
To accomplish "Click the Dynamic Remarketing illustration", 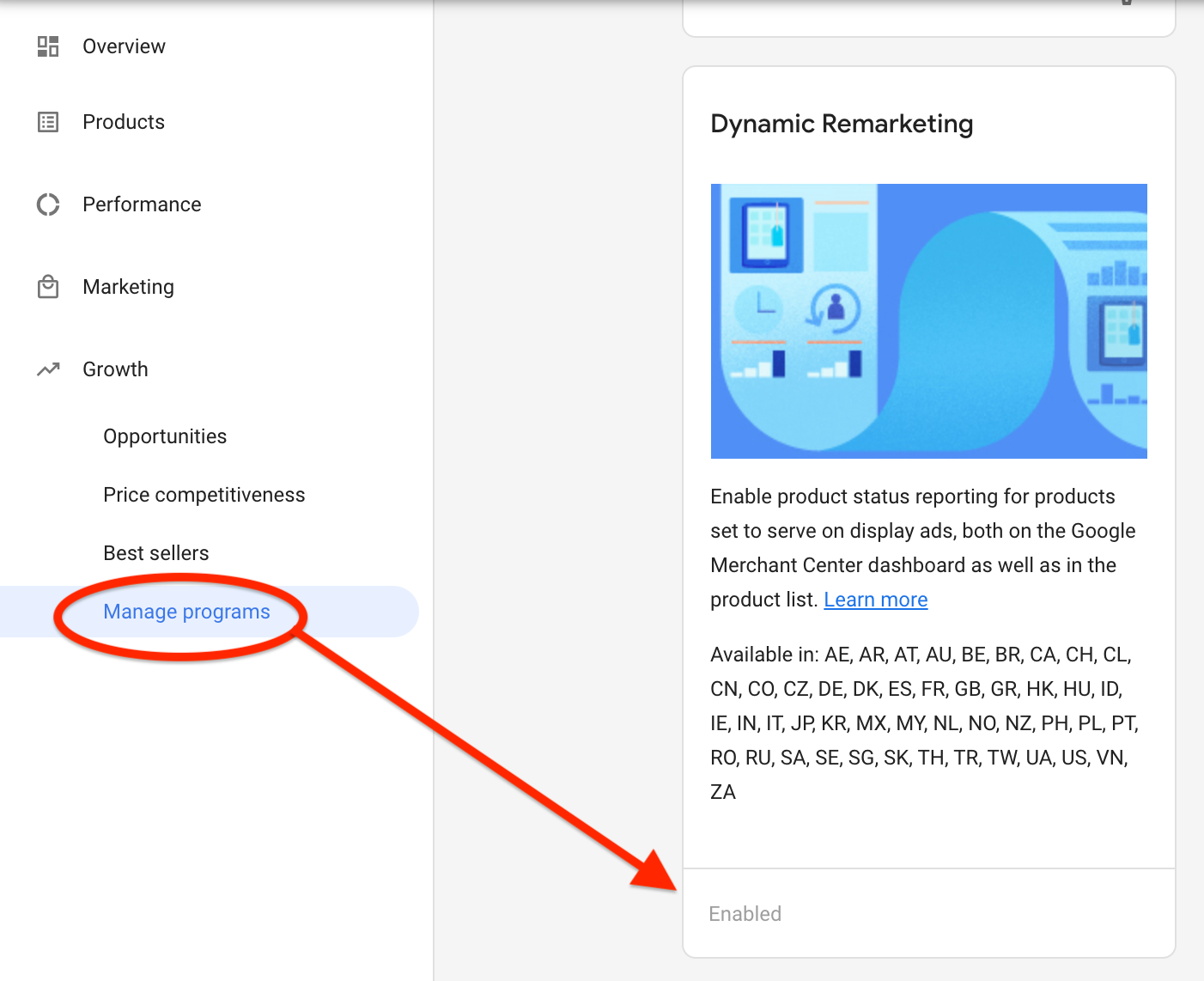I will (929, 321).
